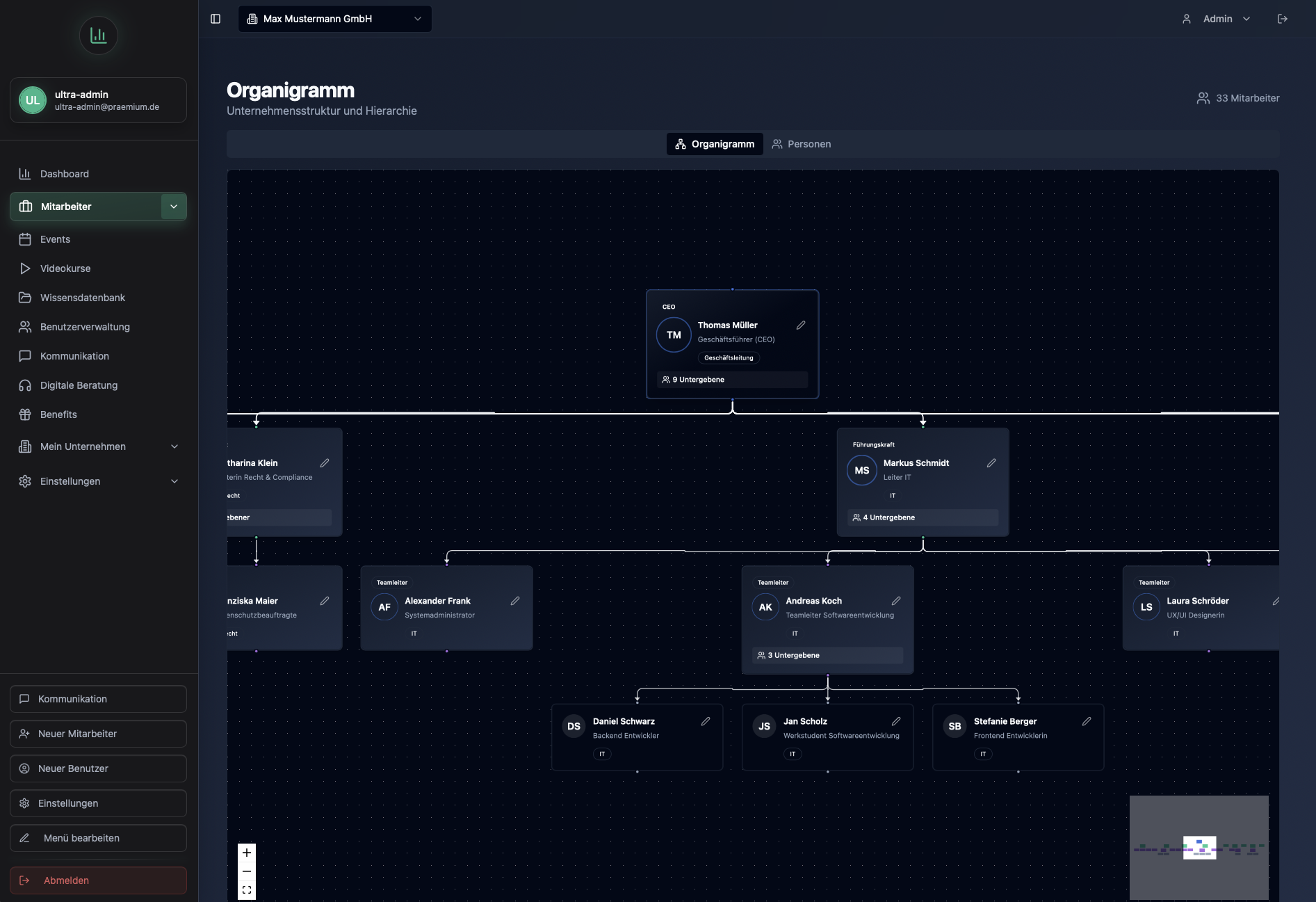Edit Katharina Klein with pencil icon
1316x902 pixels.
pyautogui.click(x=325, y=462)
